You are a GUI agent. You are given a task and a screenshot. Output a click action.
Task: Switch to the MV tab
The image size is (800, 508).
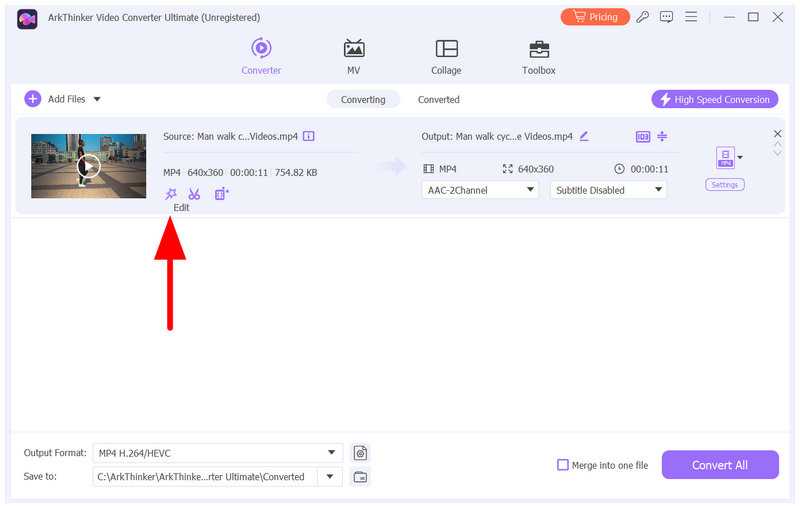pos(354,56)
